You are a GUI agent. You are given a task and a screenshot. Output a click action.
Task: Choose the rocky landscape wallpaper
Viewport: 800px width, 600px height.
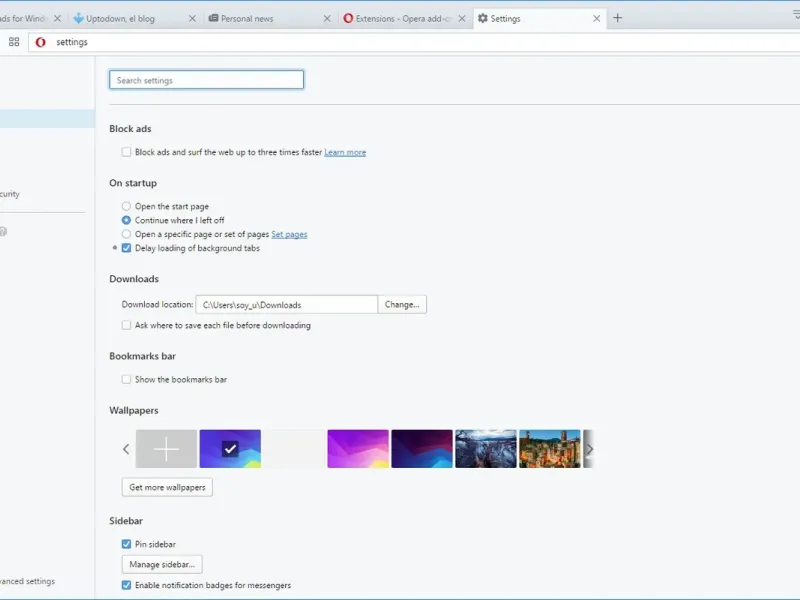point(486,449)
